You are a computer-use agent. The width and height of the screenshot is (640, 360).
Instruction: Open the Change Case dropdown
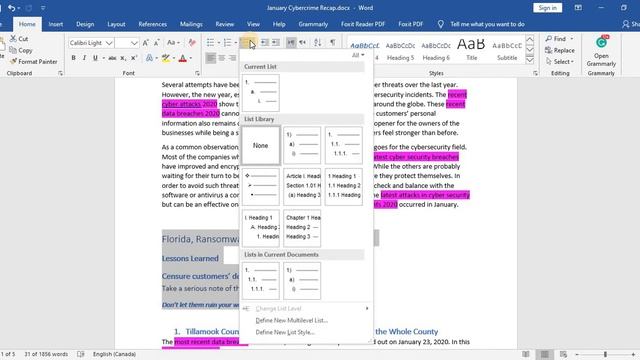click(x=173, y=43)
